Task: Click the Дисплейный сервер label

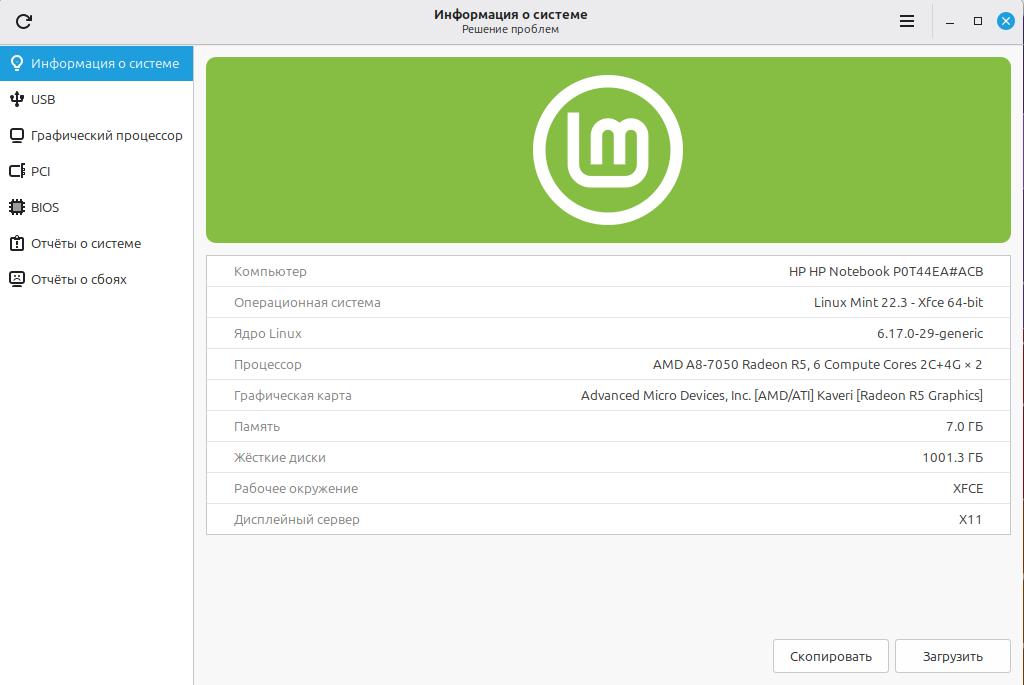Action: (296, 519)
